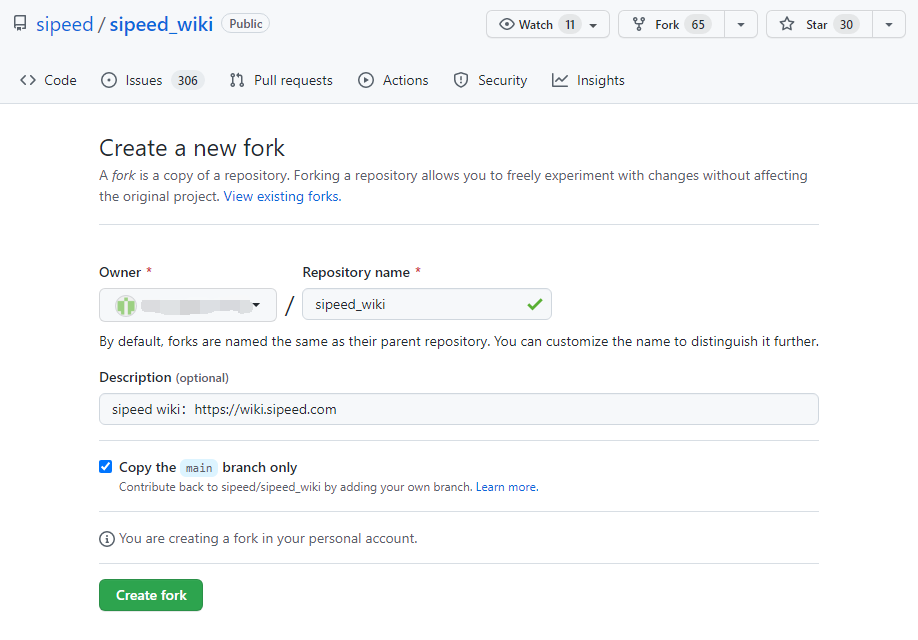Open the Owner selection dropdown
918x640 pixels.
coord(188,305)
